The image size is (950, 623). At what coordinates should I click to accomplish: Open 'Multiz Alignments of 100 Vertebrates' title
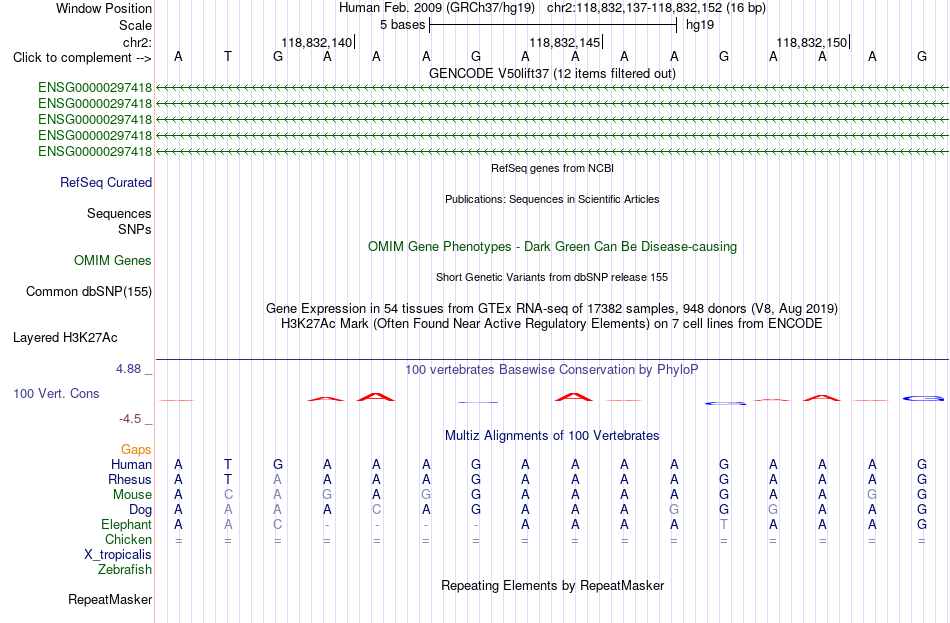(552, 436)
